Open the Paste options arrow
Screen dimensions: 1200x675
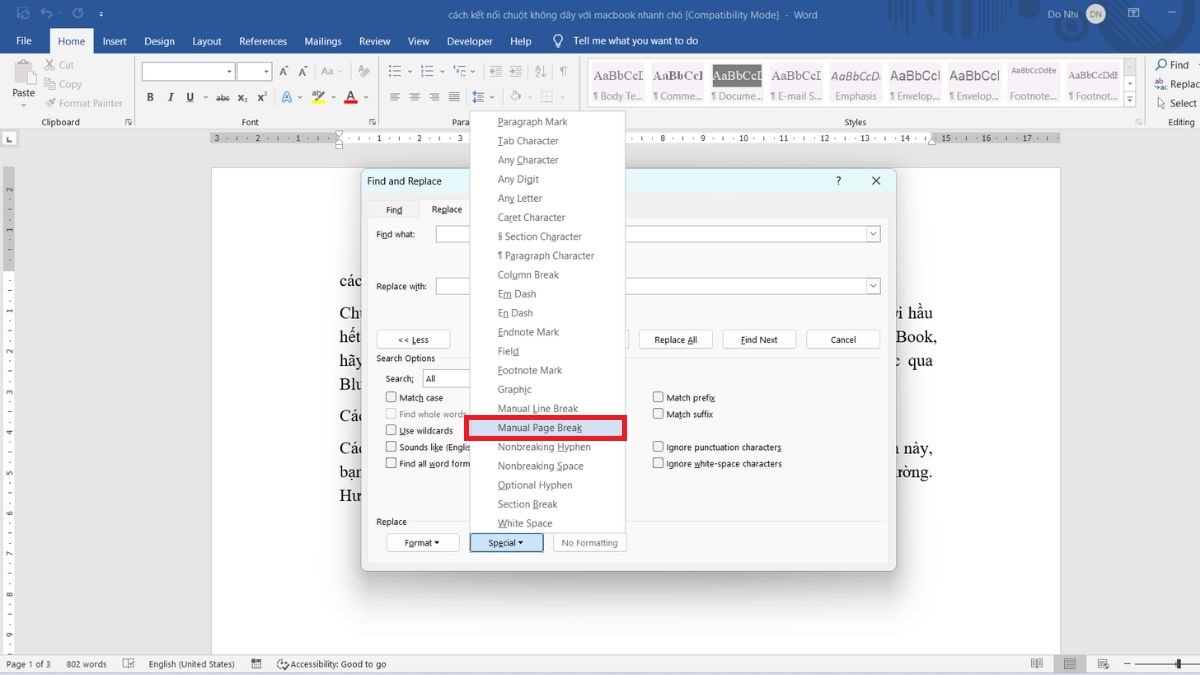point(23,106)
